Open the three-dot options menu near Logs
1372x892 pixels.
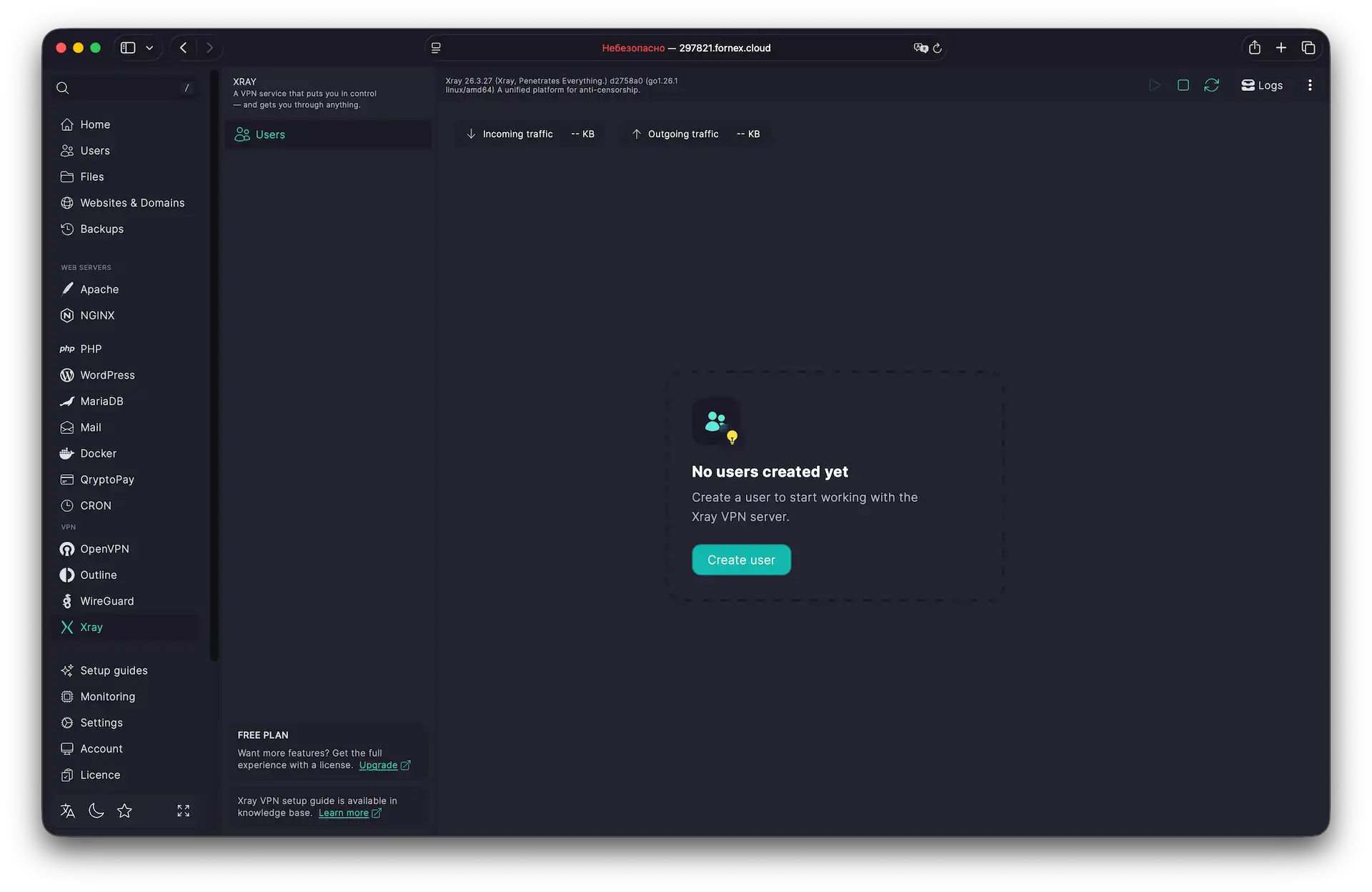pyautogui.click(x=1310, y=84)
